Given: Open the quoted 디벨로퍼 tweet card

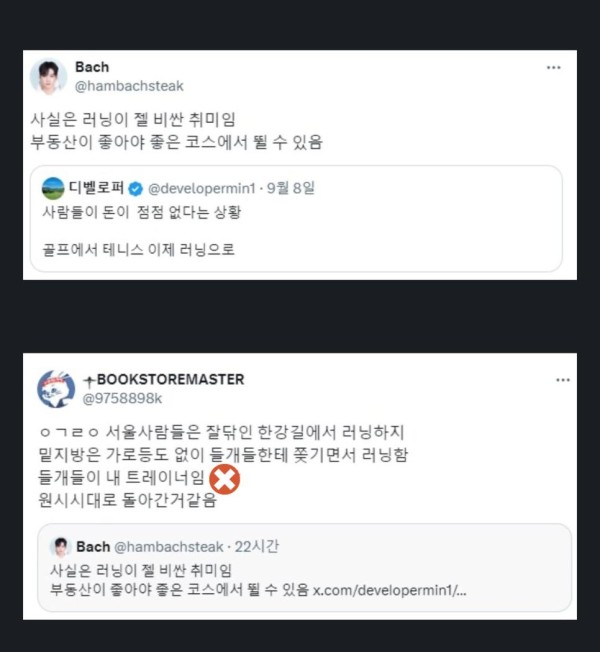Looking at the screenshot, I should point(296,219).
